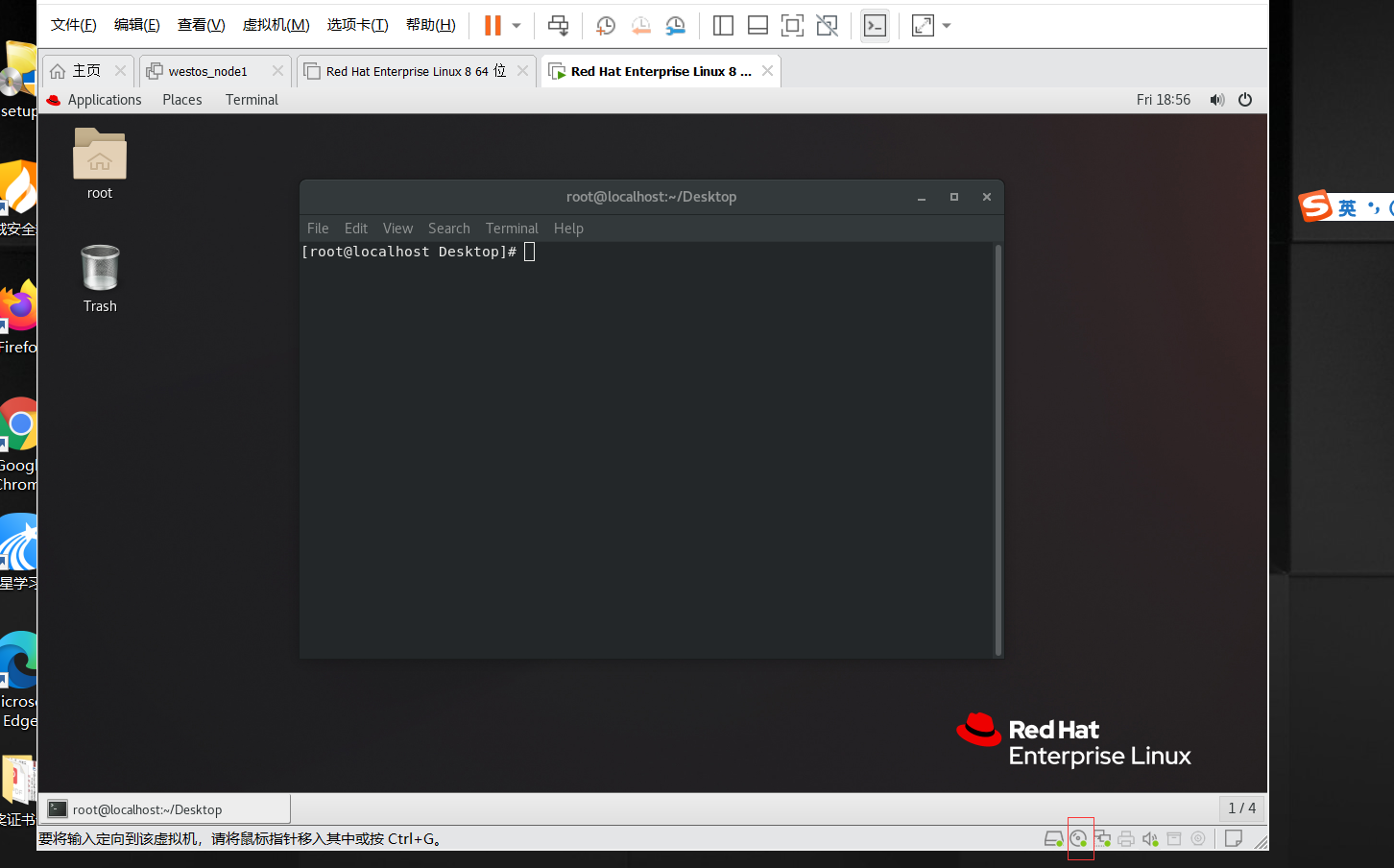Image resolution: width=1394 pixels, height=868 pixels.
Task: Open terminal Edit menu
Action: (356, 229)
